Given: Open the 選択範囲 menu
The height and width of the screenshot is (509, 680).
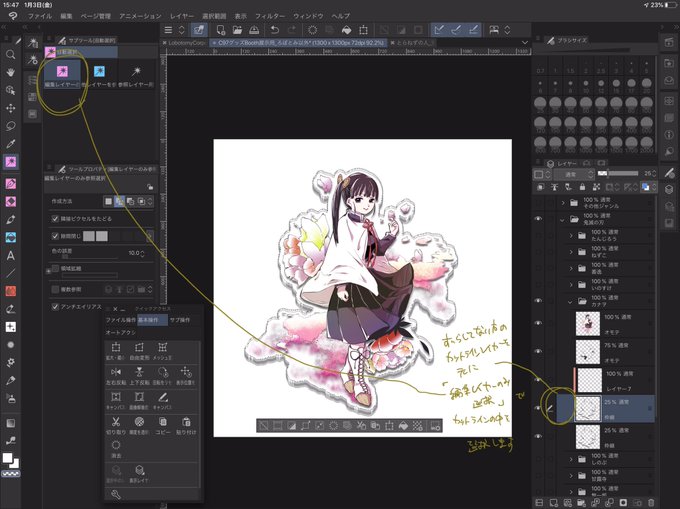Looking at the screenshot, I should tap(214, 16).
